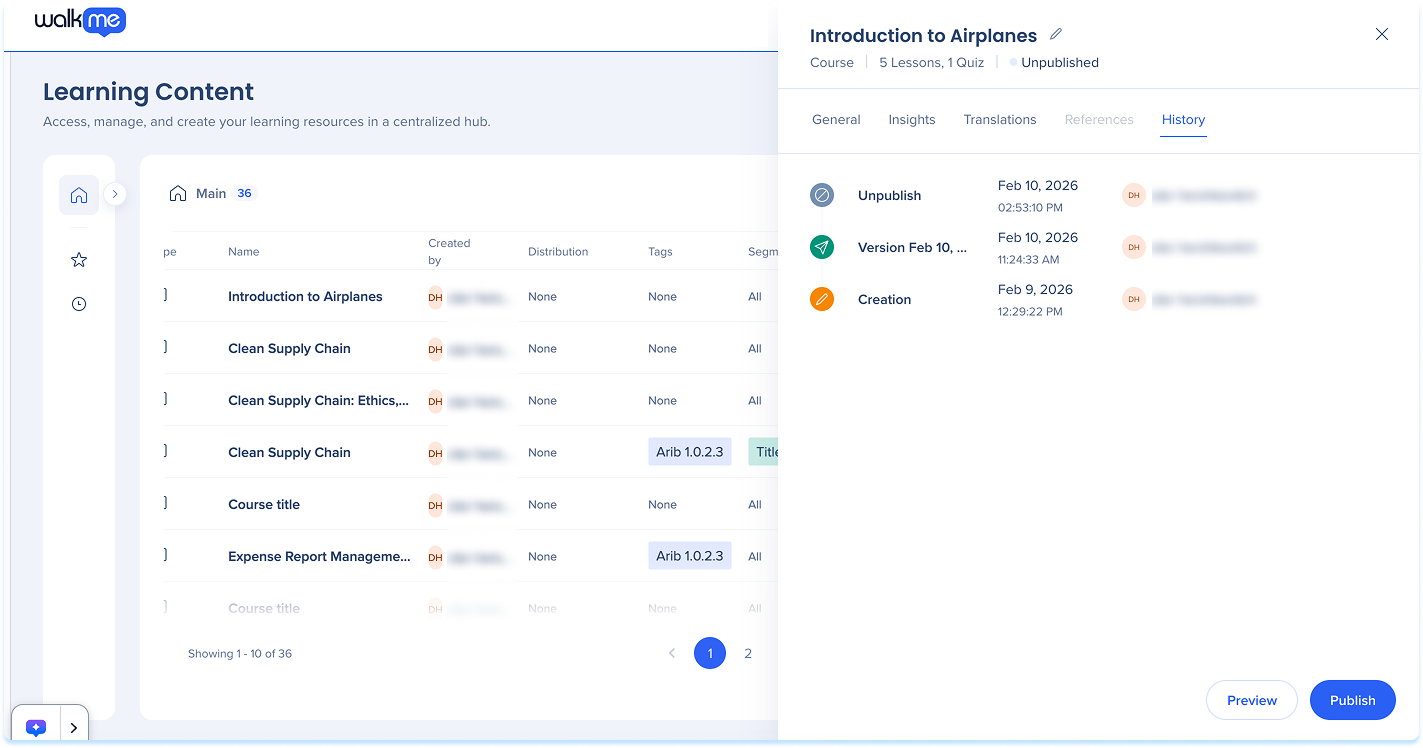Screen dimensions: 1423x748
Task: Open the WalkMe AI assistant icon
Action: [x=36, y=728]
